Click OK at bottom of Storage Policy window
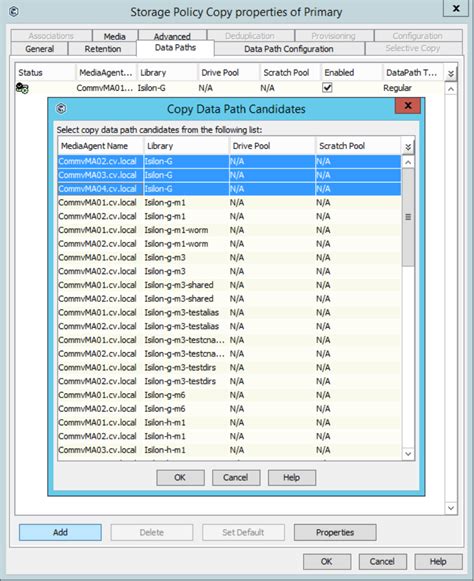This screenshot has height=581, width=474. pyautogui.click(x=327, y=562)
